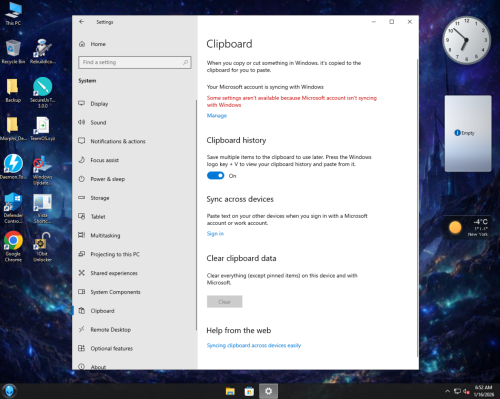Image resolution: width=500 pixels, height=399 pixels.
Task: Open Multitasking icon in sidebar
Action: [x=82, y=235]
